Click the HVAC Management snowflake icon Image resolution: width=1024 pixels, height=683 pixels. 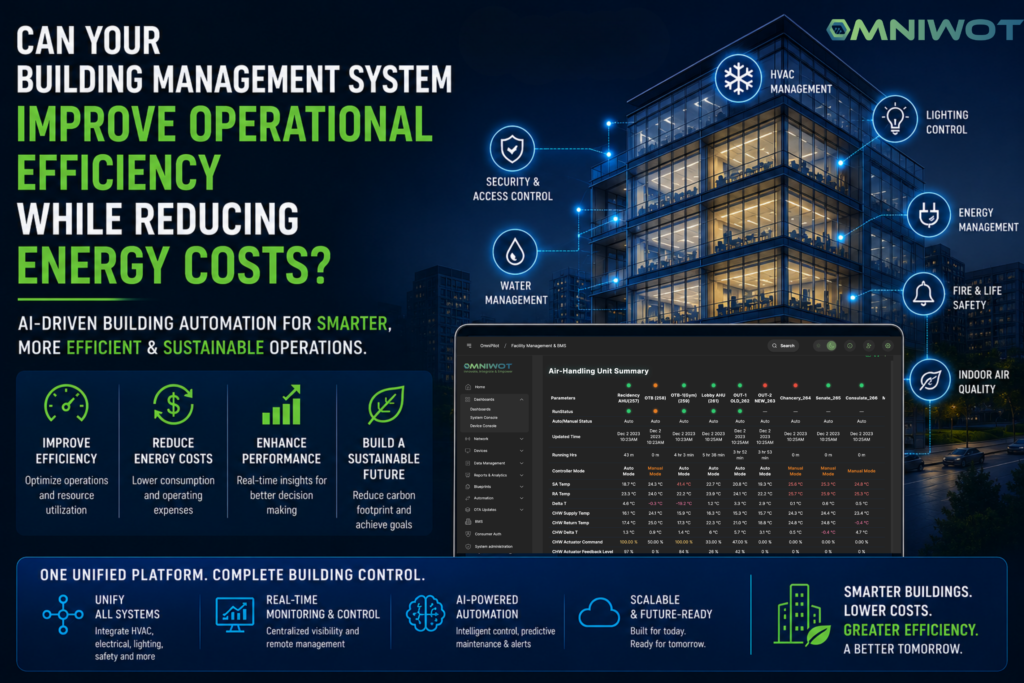(x=738, y=78)
